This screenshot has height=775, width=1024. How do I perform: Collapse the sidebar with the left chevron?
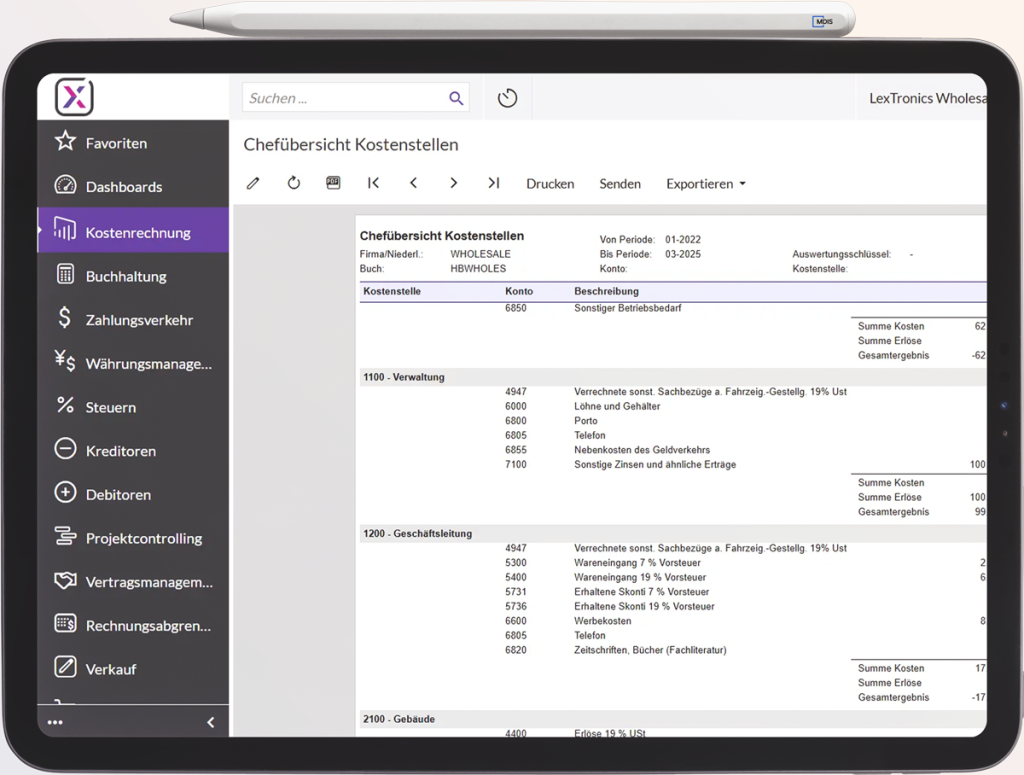pos(210,722)
